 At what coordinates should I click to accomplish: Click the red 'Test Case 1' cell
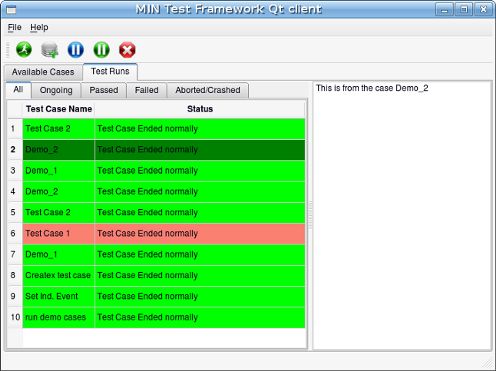[x=59, y=233]
